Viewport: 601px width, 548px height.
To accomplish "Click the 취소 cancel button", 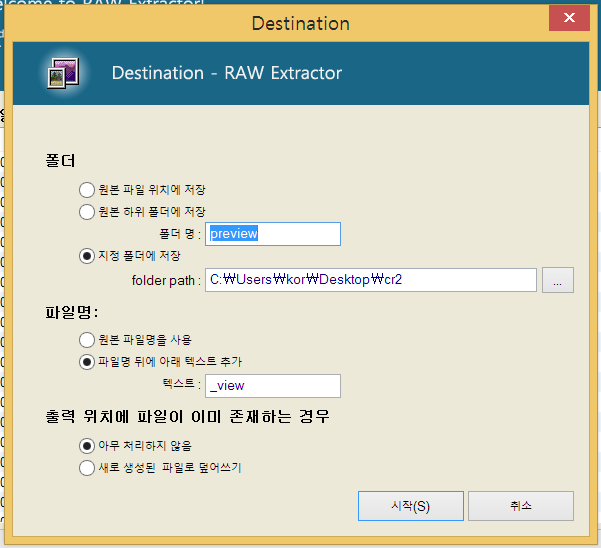I will point(521,506).
